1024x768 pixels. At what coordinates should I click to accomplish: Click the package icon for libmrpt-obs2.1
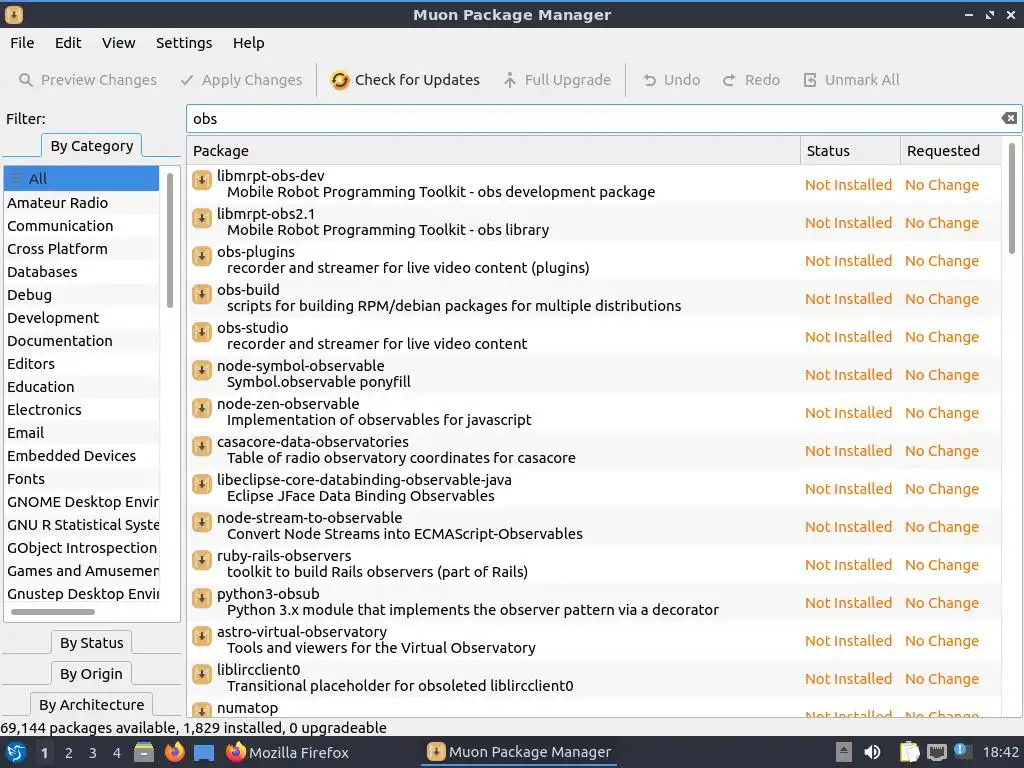coord(202,217)
